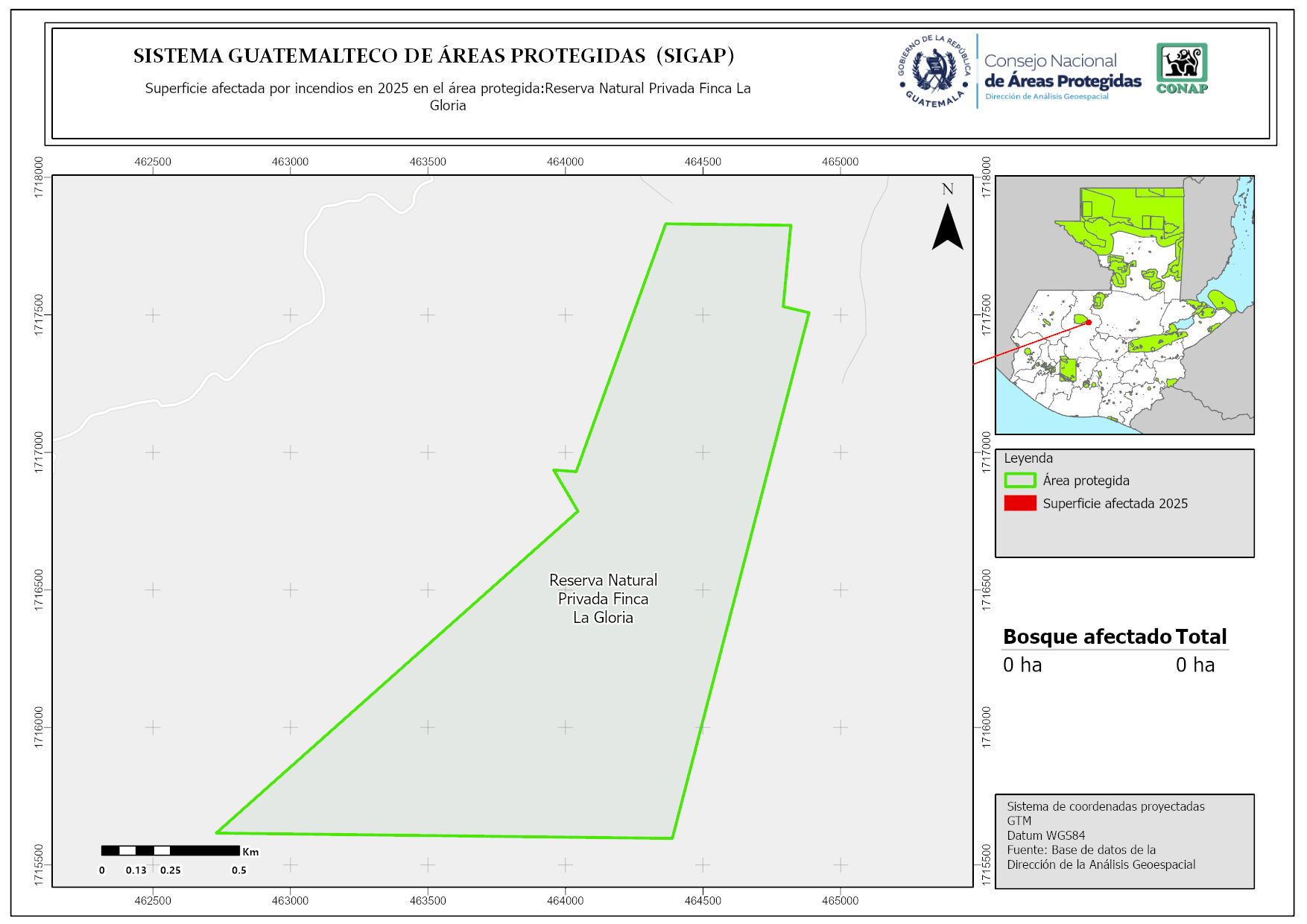Click the Gobierno de Guatemala seal emblem

[x=934, y=72]
